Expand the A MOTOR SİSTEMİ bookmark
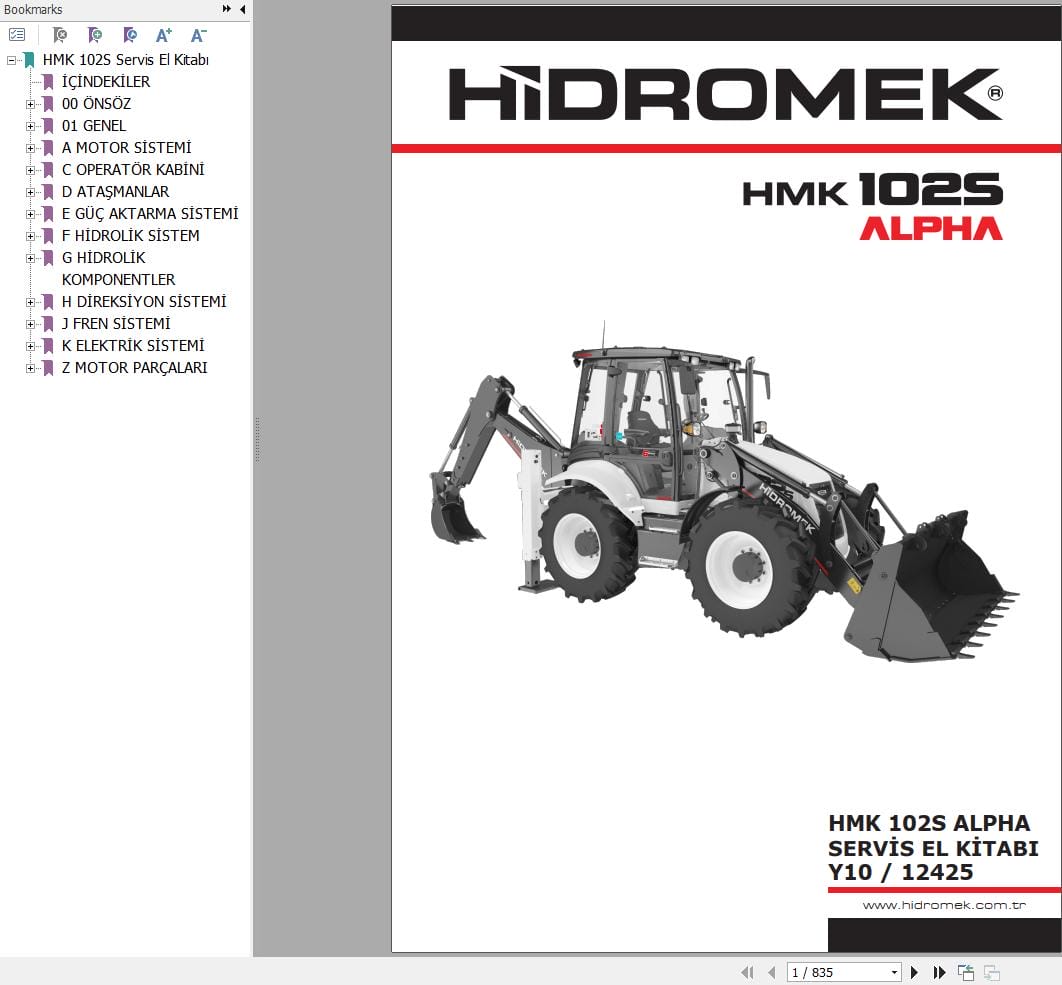Viewport: 1062px width, 985px height. (x=30, y=148)
